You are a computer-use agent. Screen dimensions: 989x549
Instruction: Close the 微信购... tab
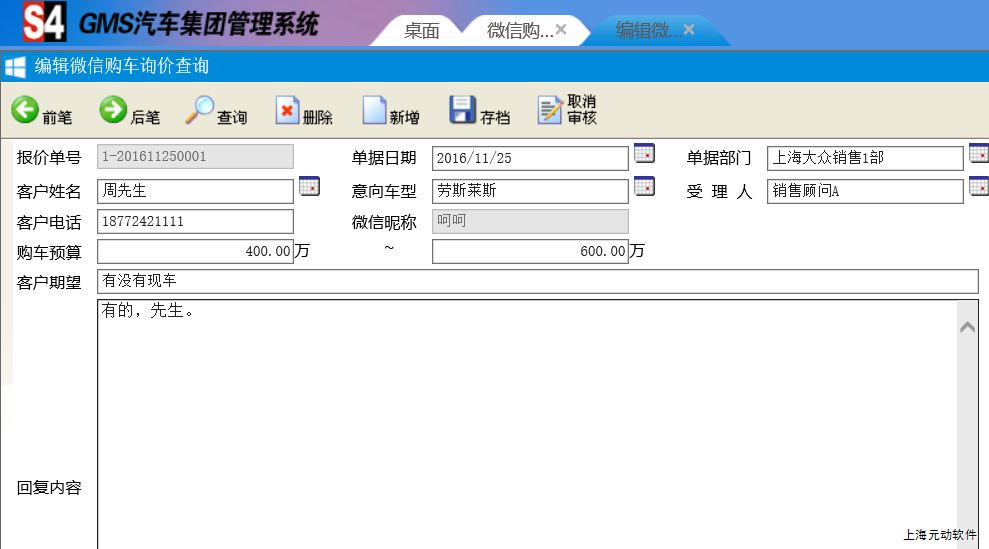(x=561, y=30)
